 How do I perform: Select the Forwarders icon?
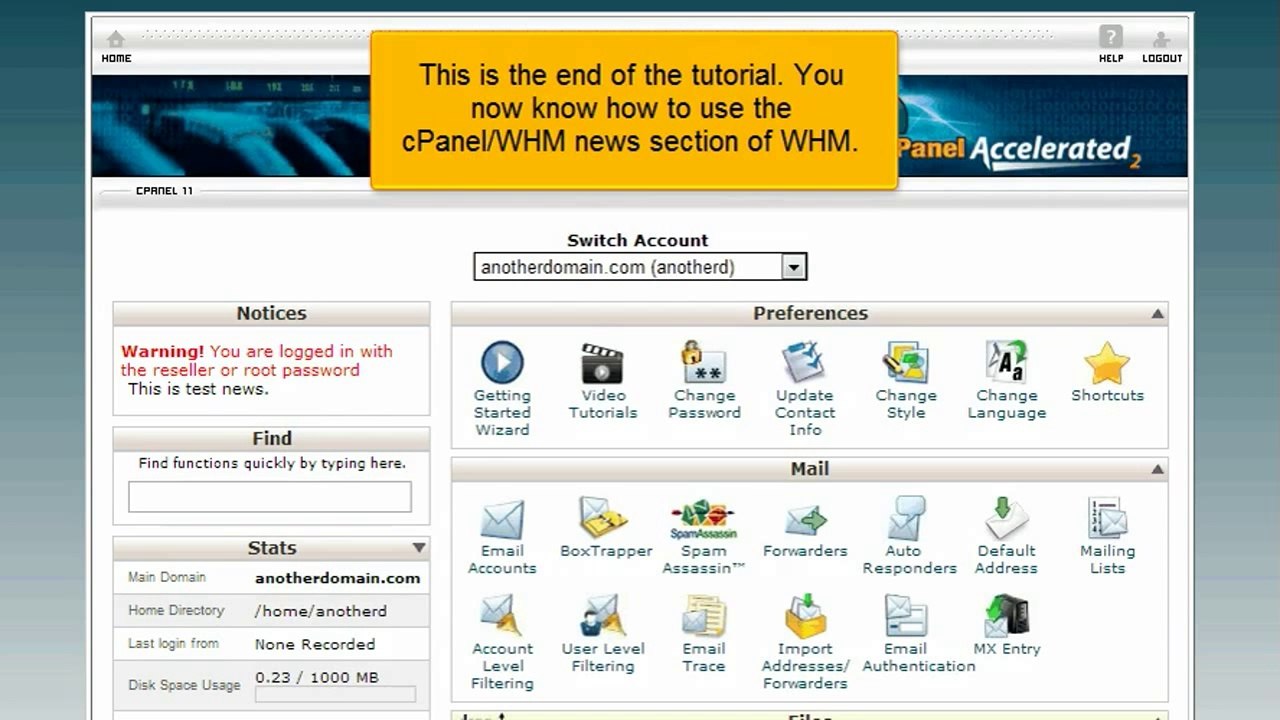tap(805, 520)
